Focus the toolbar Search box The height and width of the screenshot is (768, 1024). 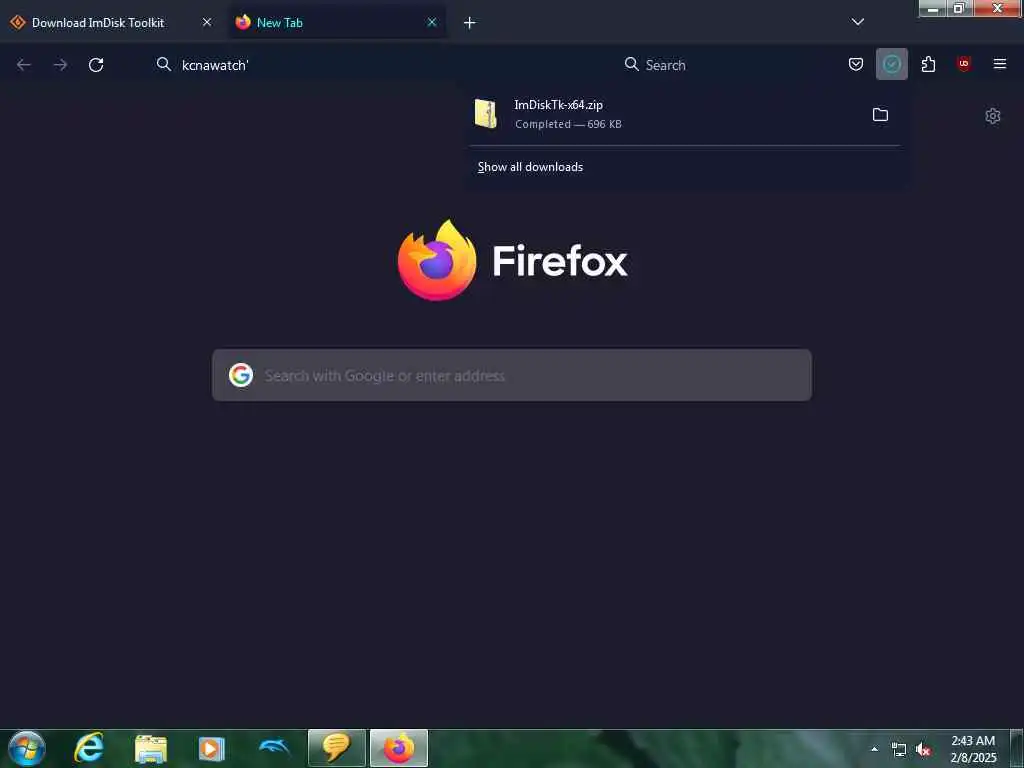click(x=725, y=65)
